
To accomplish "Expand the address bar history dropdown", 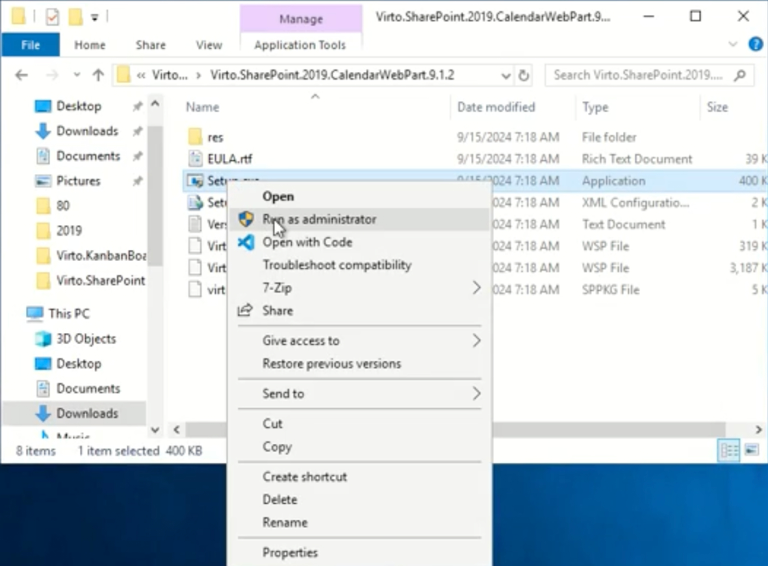I will tap(505, 75).
